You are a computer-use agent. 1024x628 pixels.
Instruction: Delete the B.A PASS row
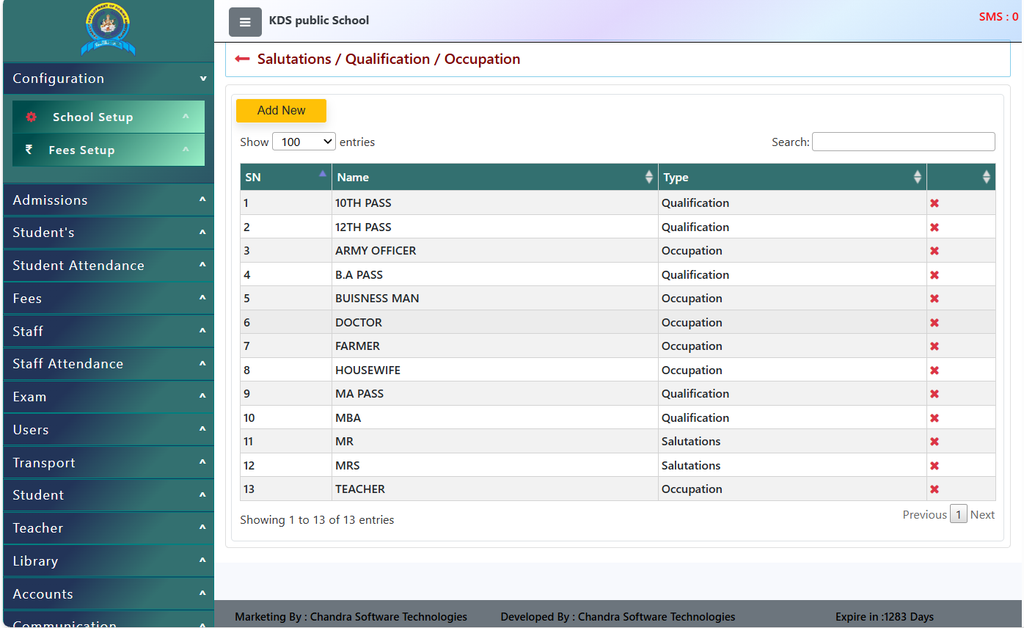coord(934,275)
